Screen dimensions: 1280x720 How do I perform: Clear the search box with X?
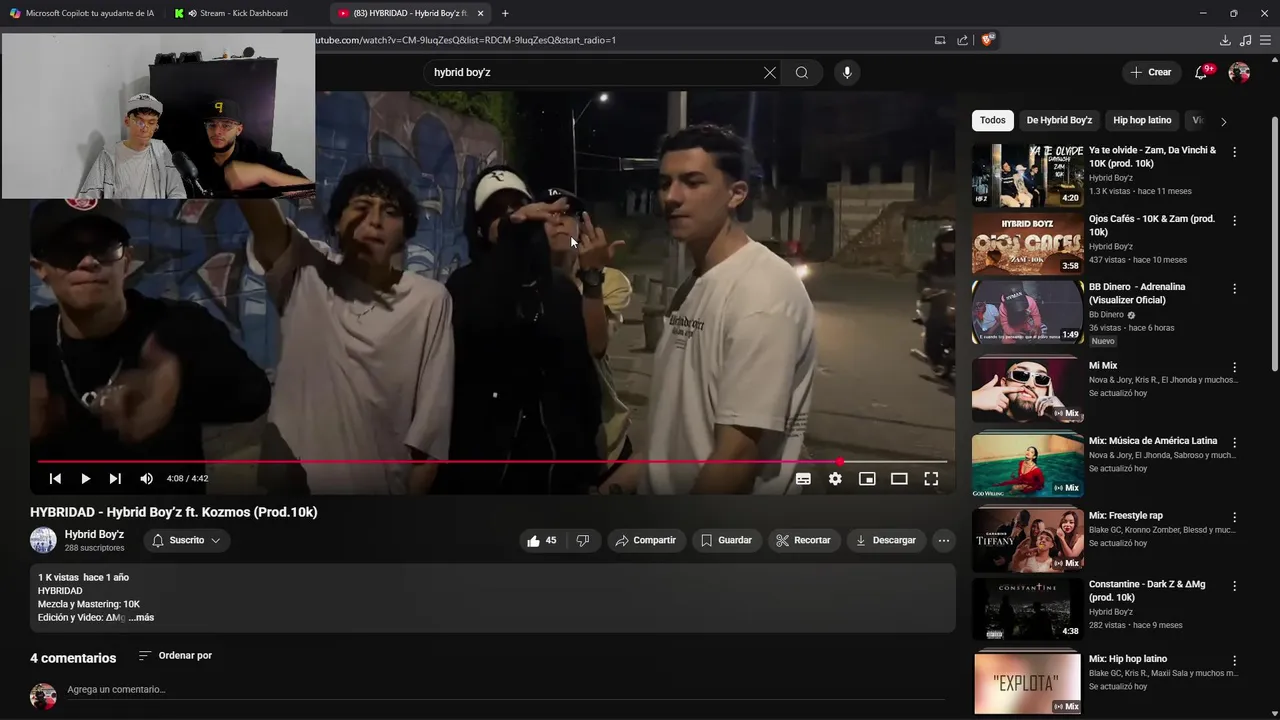click(770, 72)
